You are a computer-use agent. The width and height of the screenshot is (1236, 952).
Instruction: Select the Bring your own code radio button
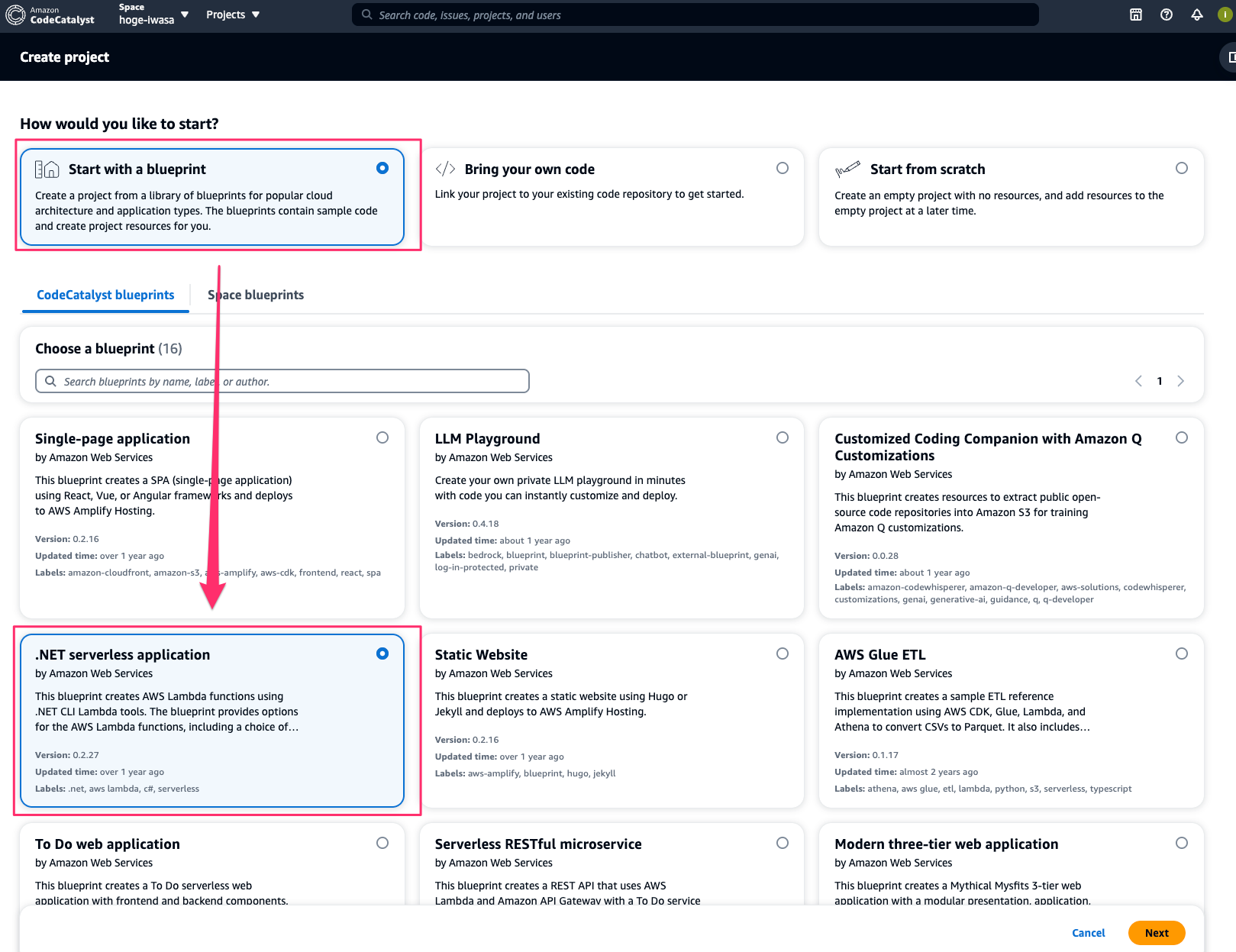point(783,168)
